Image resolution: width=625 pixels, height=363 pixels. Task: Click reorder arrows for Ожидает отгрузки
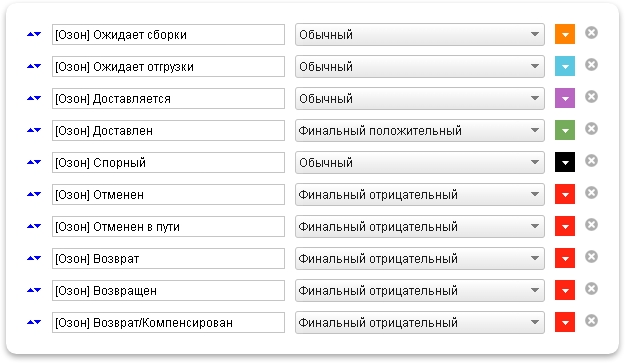click(x=34, y=66)
